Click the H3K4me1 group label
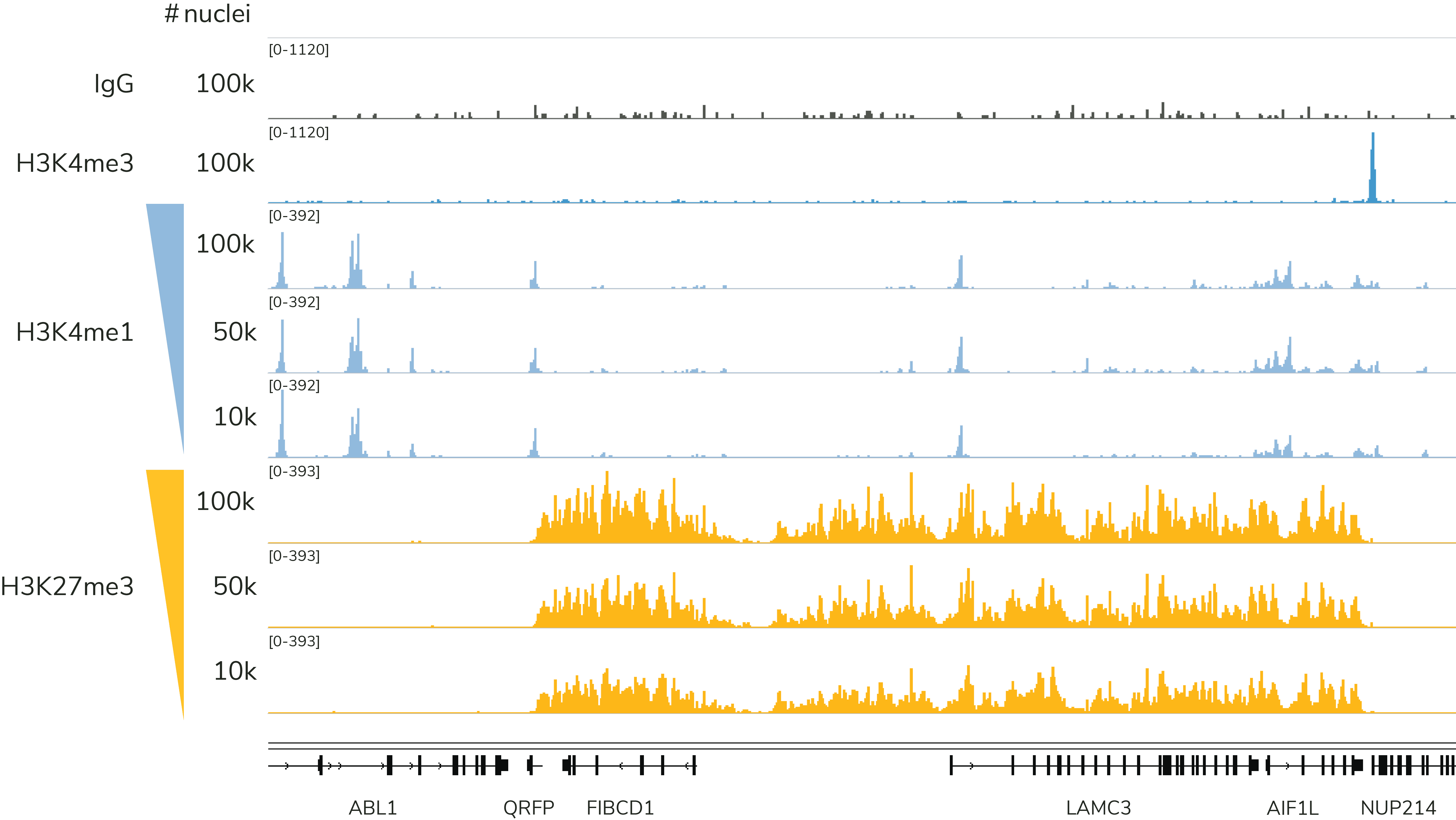 pos(75,332)
